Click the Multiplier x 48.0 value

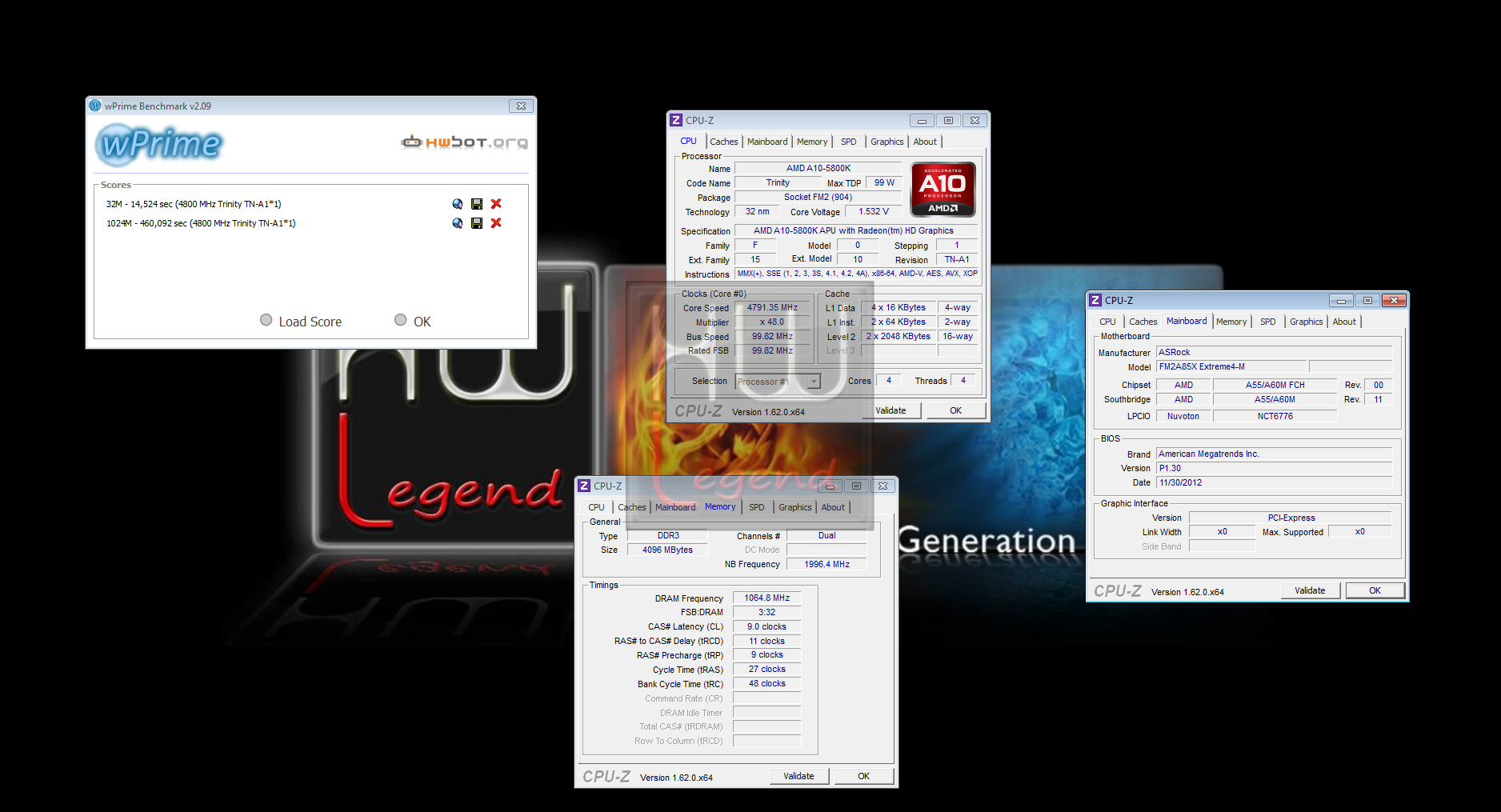tap(773, 322)
